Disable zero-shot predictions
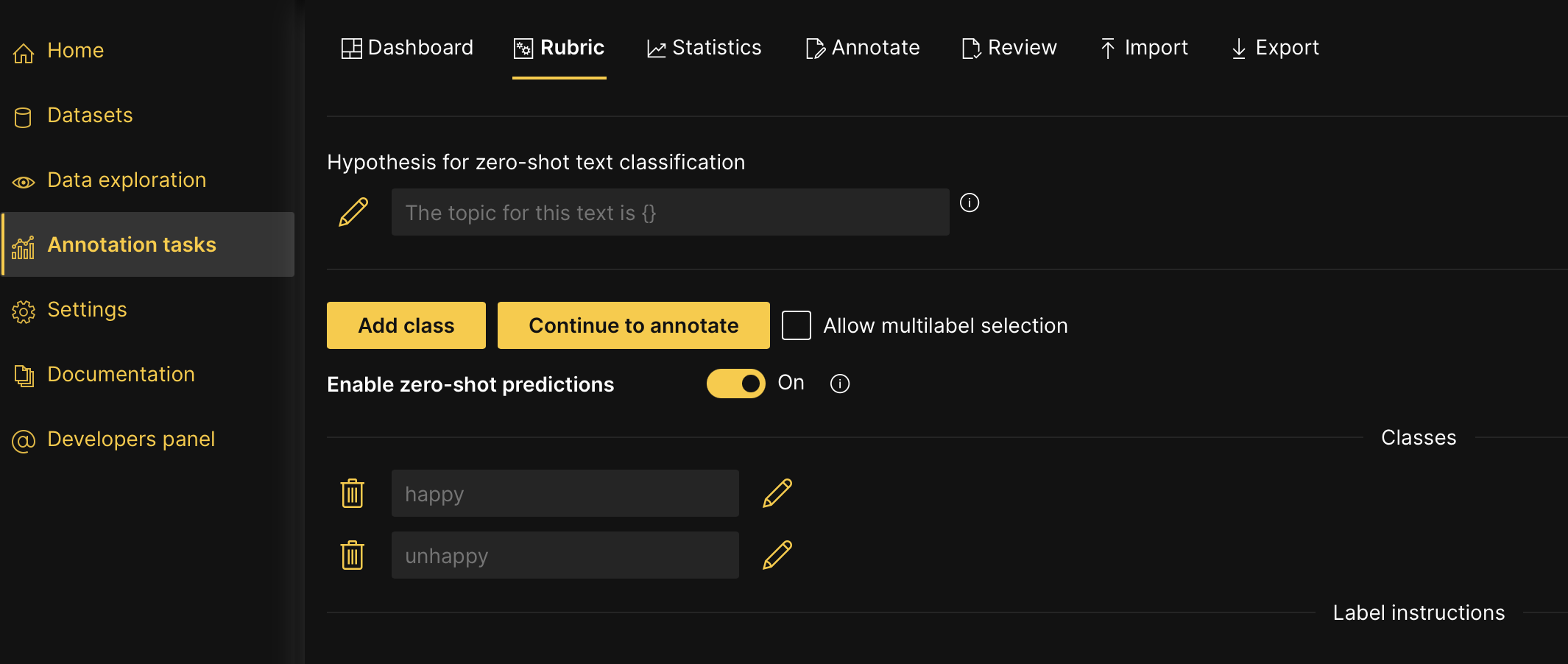Screen dimensions: 1568x664 tap(735, 384)
